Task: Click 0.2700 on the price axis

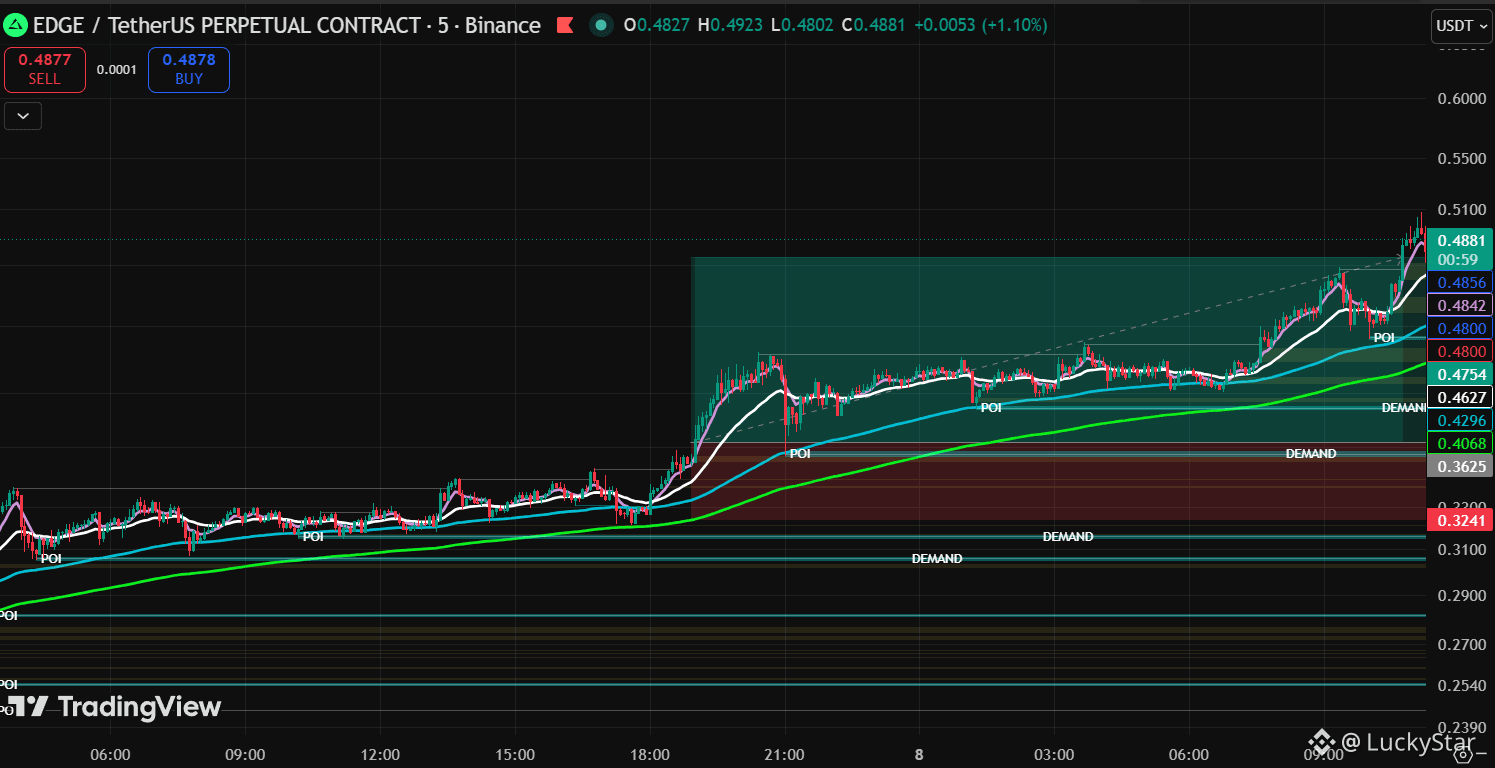Action: point(1461,645)
